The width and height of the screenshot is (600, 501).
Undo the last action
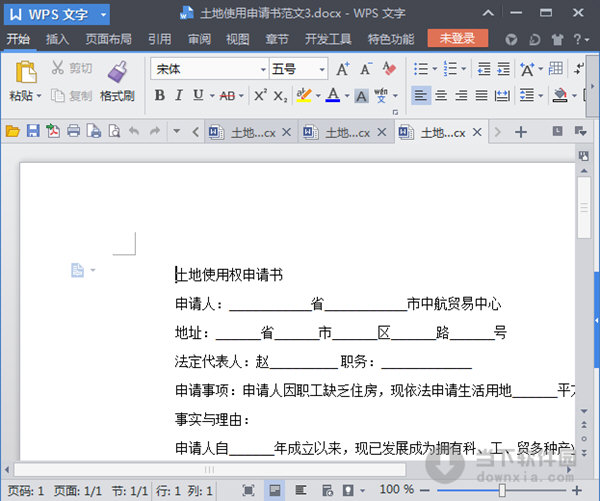[x=134, y=131]
